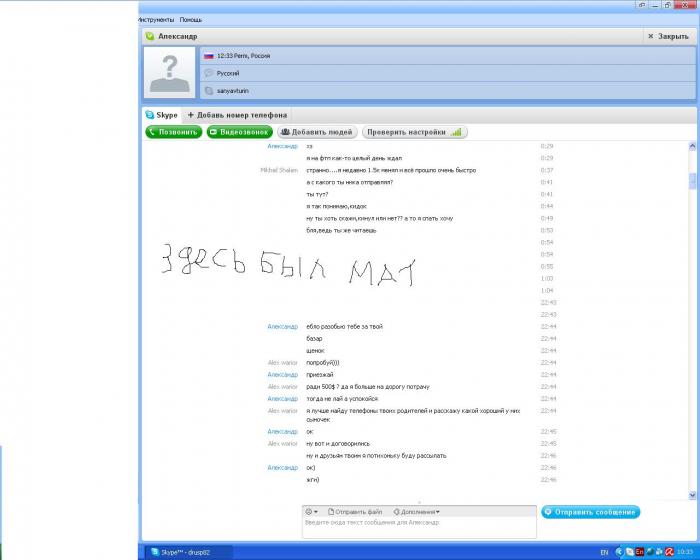Click the Skype name text sanyavturin
Screen dimensions: 700x560
[233, 91]
